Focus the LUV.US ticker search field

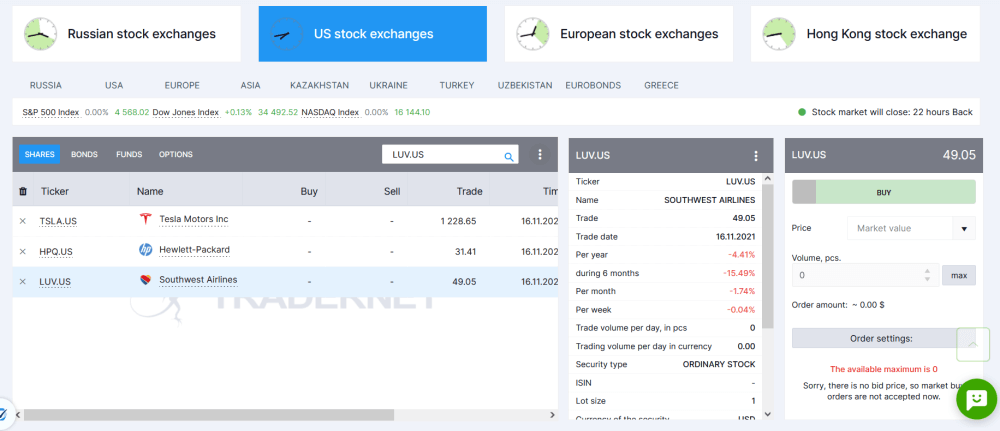coord(450,154)
